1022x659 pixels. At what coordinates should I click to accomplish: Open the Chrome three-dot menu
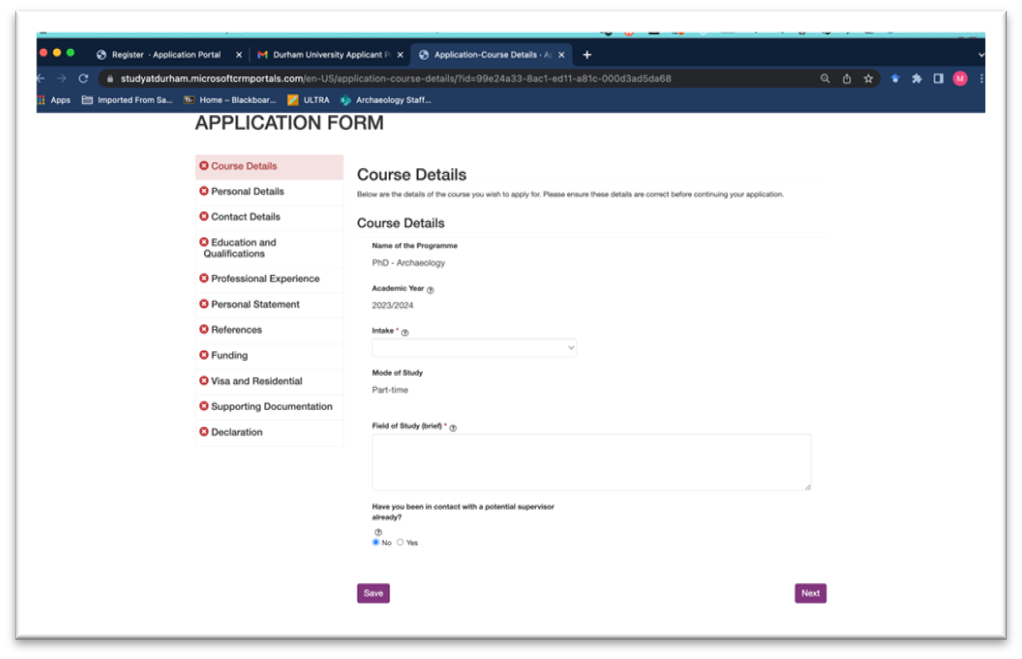coord(981,78)
